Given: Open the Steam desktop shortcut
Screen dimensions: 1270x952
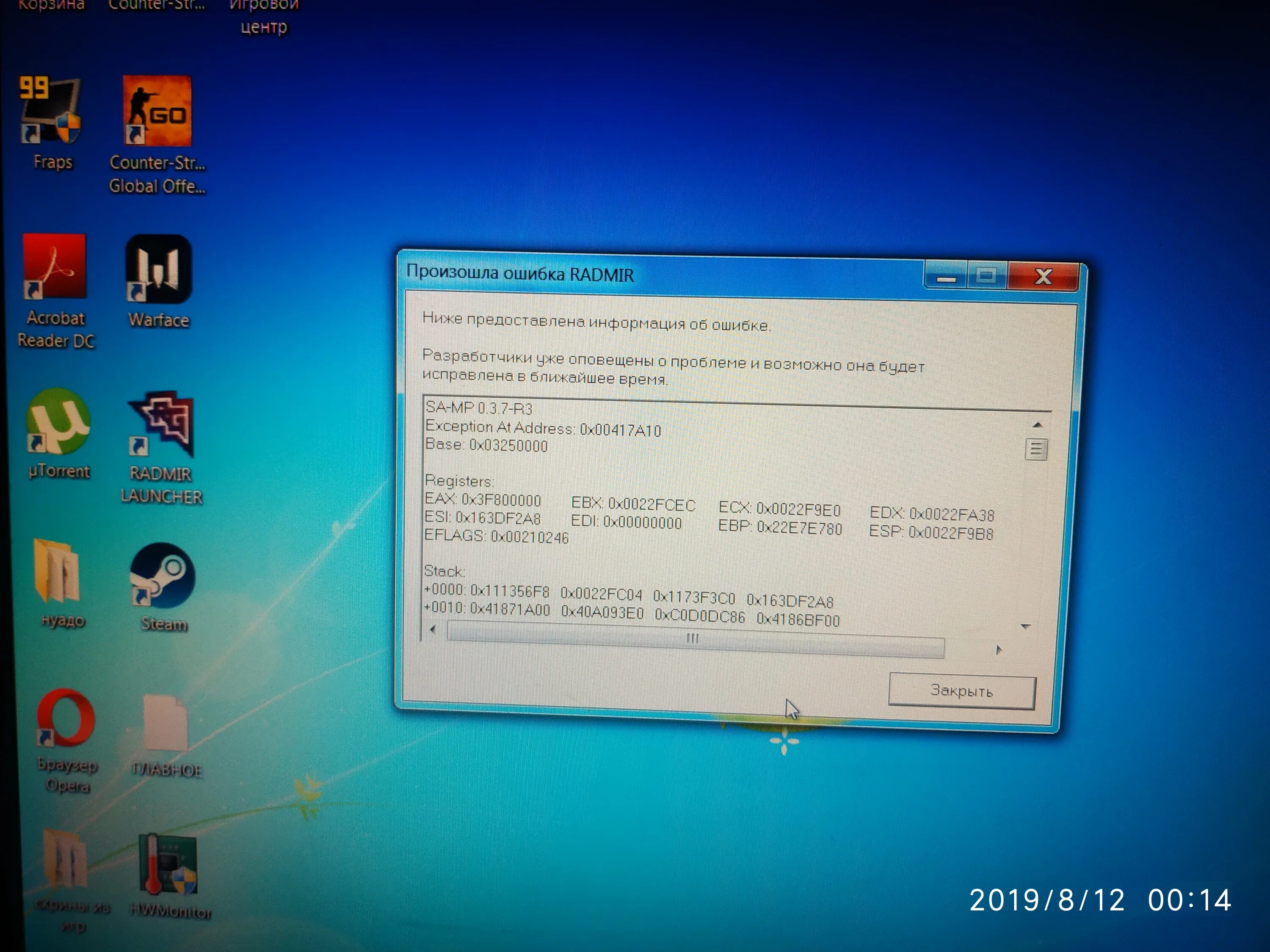Looking at the screenshot, I should click(163, 575).
